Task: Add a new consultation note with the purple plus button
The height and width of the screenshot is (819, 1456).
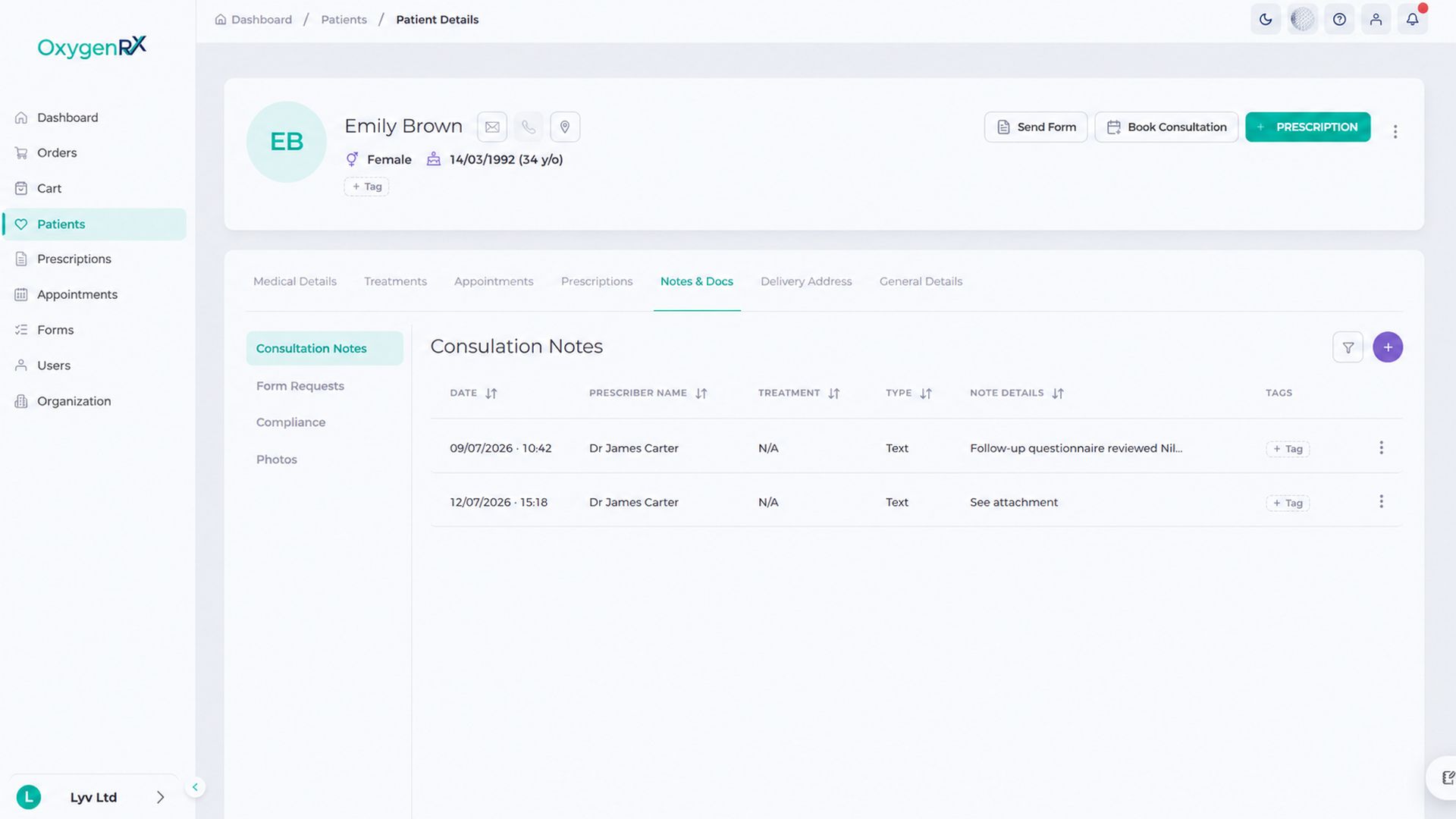Action: coord(1388,347)
